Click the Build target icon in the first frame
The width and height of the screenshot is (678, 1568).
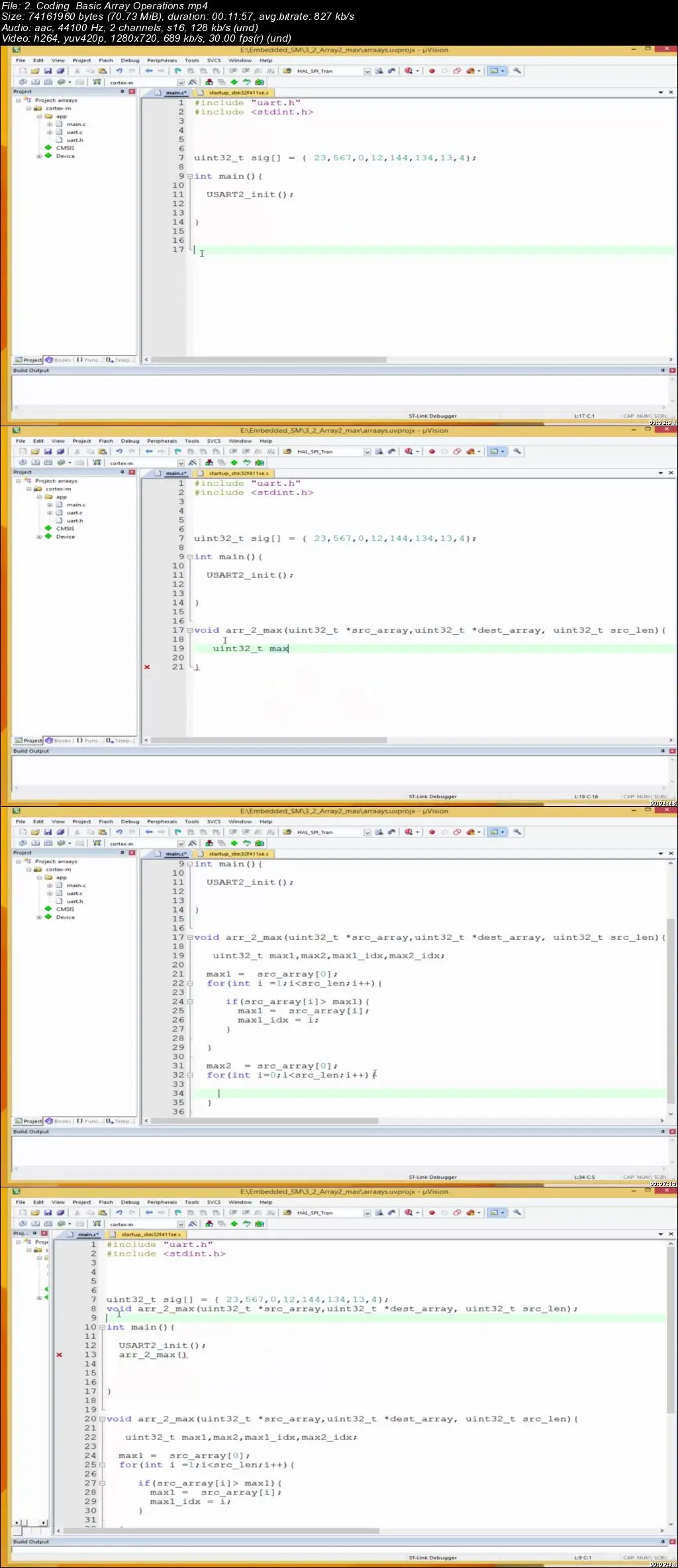pos(35,82)
